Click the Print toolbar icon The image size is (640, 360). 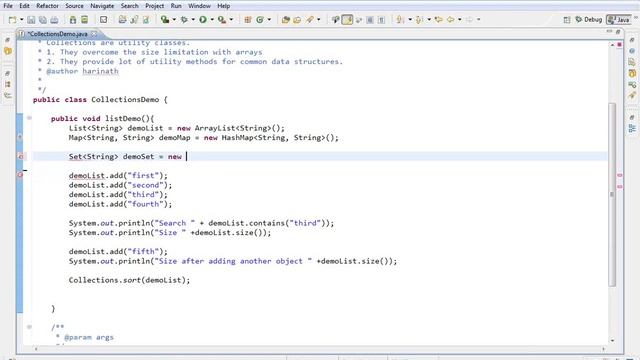54,20
